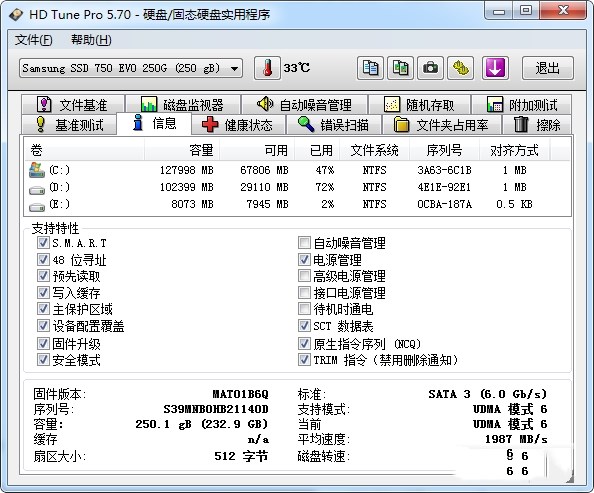Copy screenshot to clipboard icon

pyautogui.click(x=400, y=68)
